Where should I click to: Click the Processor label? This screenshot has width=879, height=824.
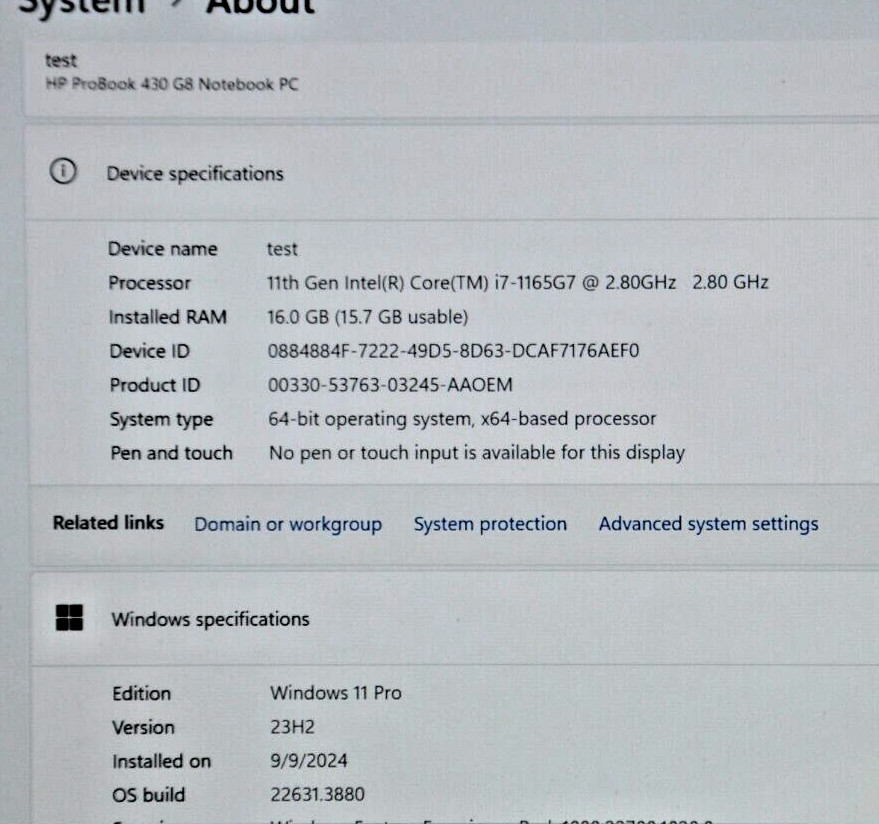coord(150,283)
